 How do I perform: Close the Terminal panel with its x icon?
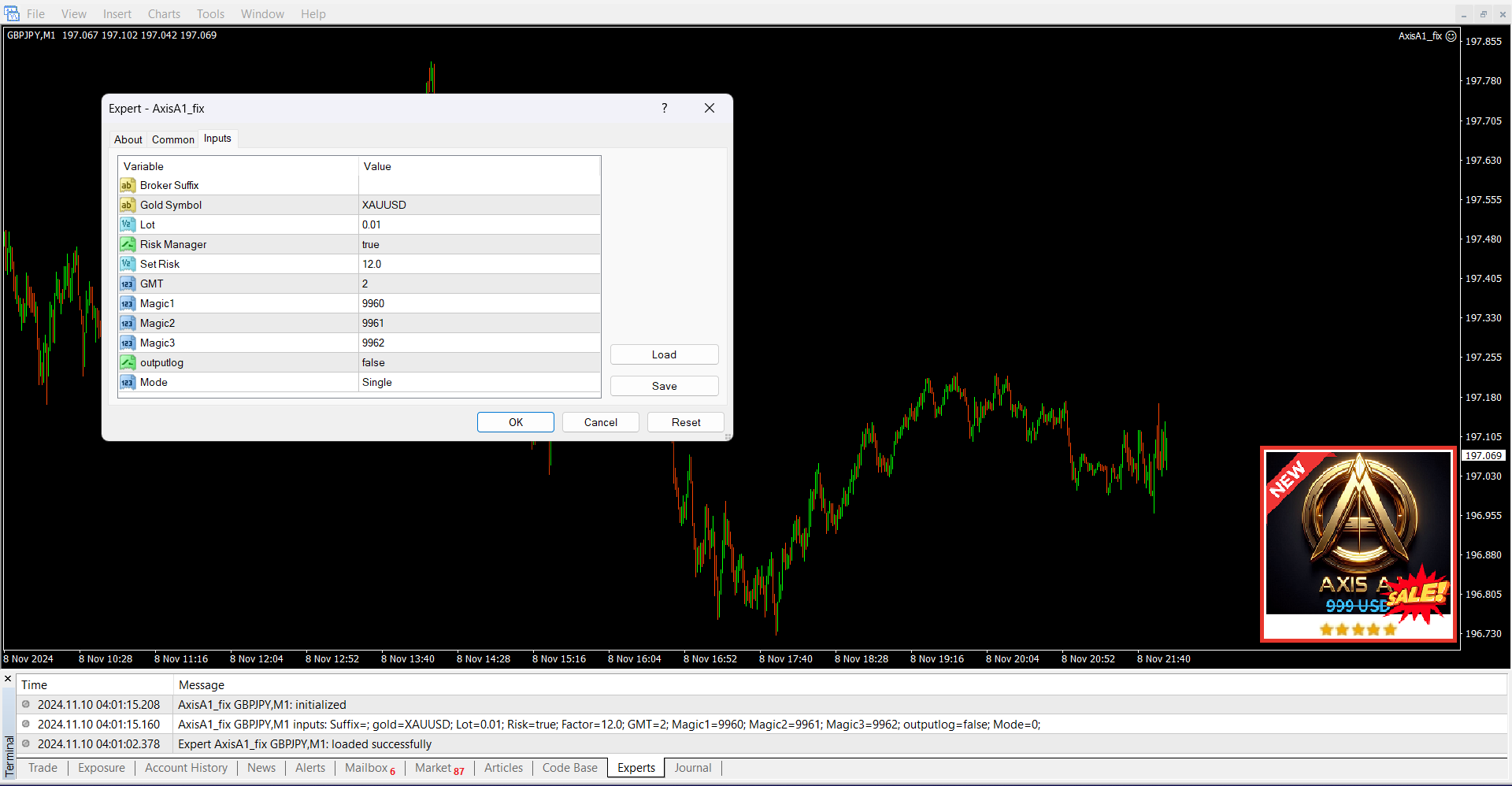click(x=8, y=679)
